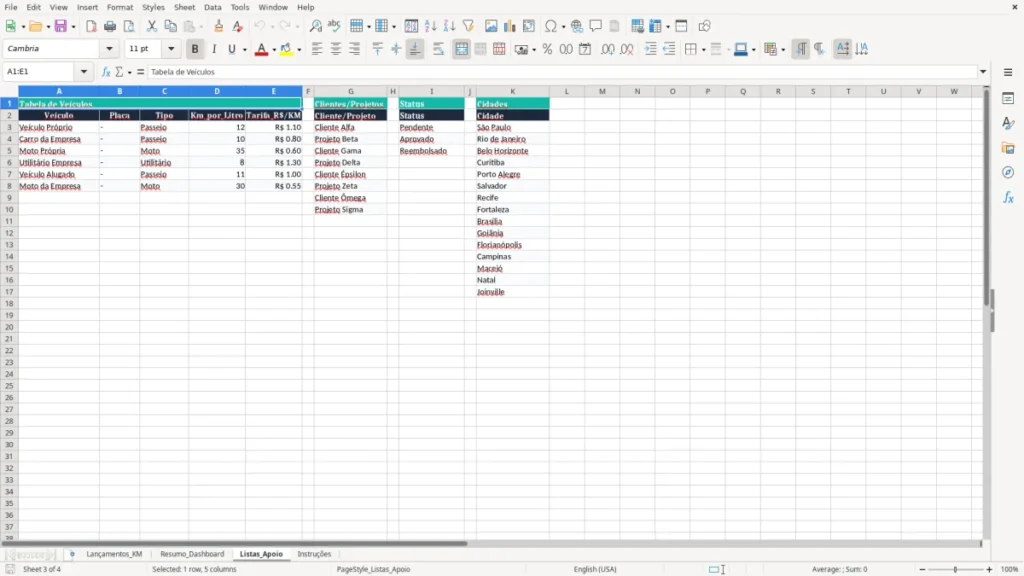Insert a comment
The height and width of the screenshot is (576, 1024).
pyautogui.click(x=596, y=26)
